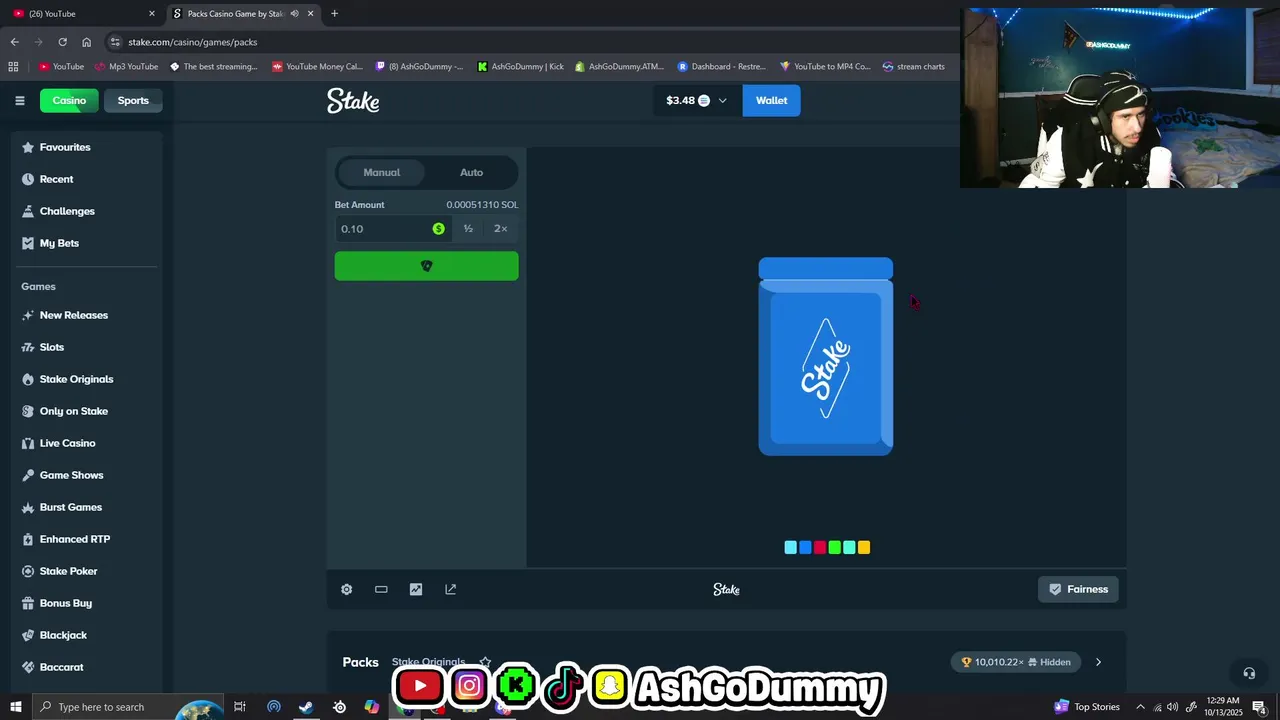
Task: Click the Stake Originals flame icon
Action: click(28, 379)
